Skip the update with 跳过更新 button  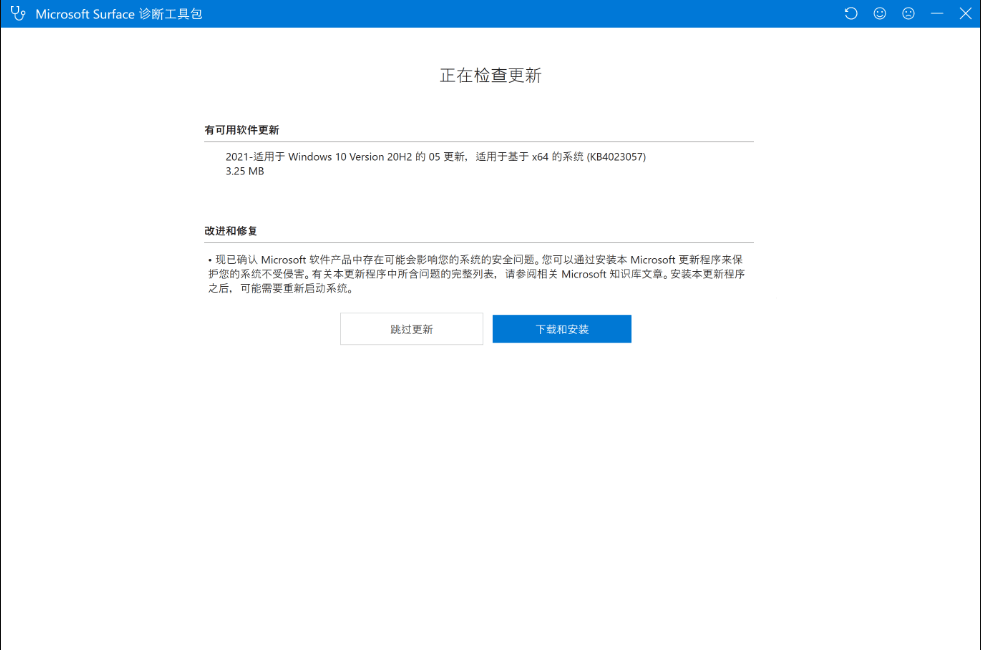[x=412, y=329]
